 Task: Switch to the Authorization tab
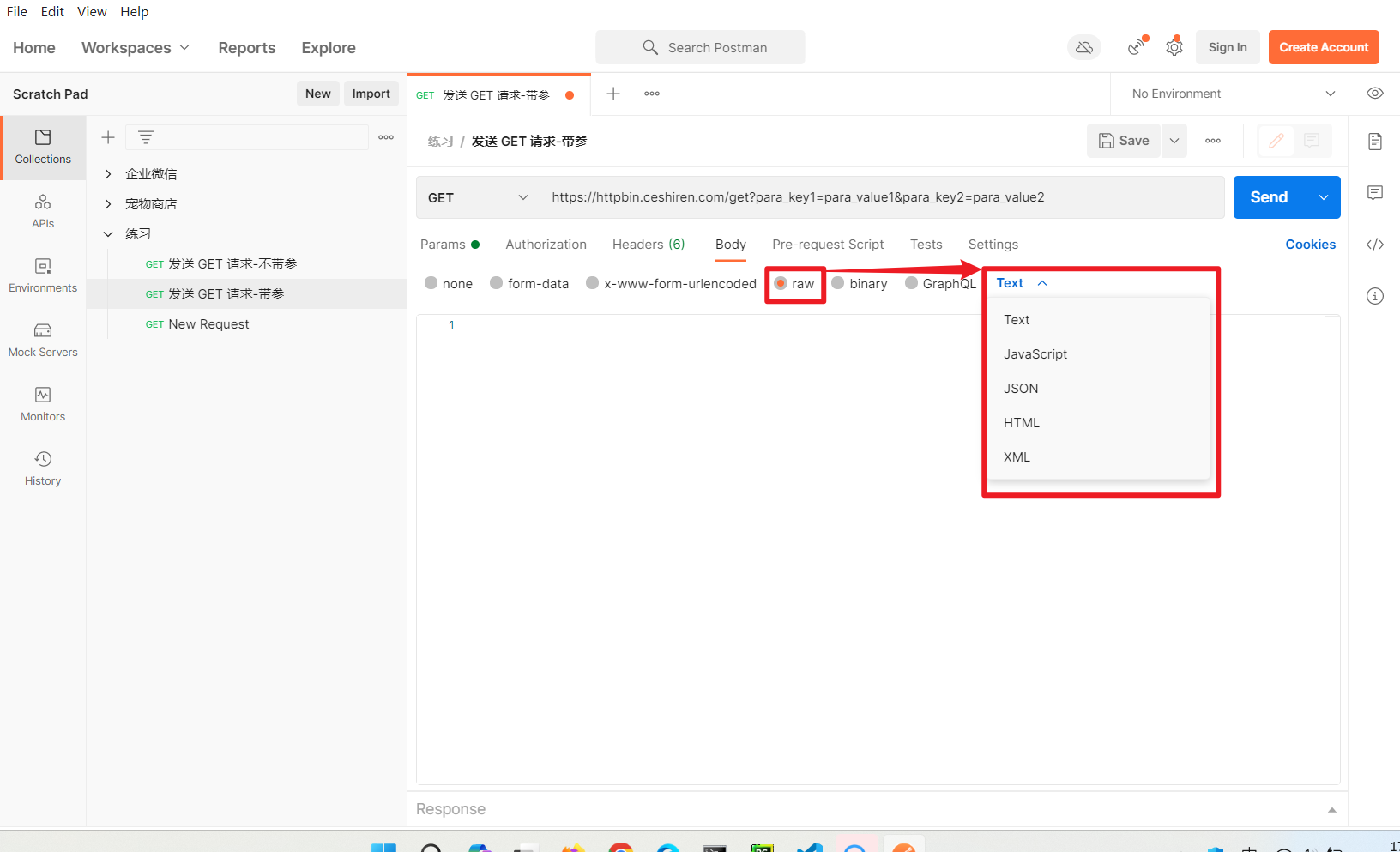(546, 245)
